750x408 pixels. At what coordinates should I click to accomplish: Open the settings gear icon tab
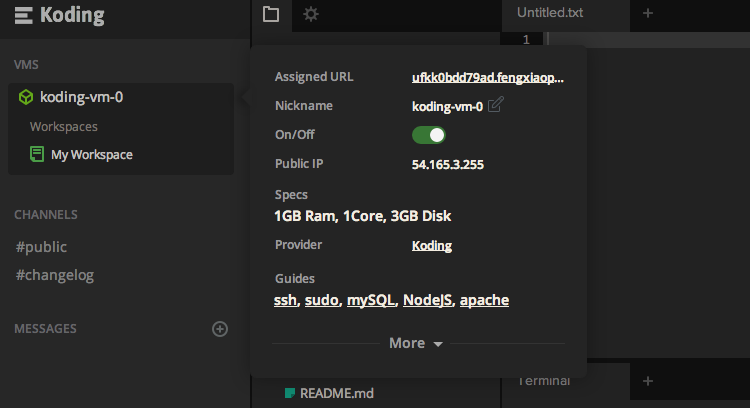point(311,14)
